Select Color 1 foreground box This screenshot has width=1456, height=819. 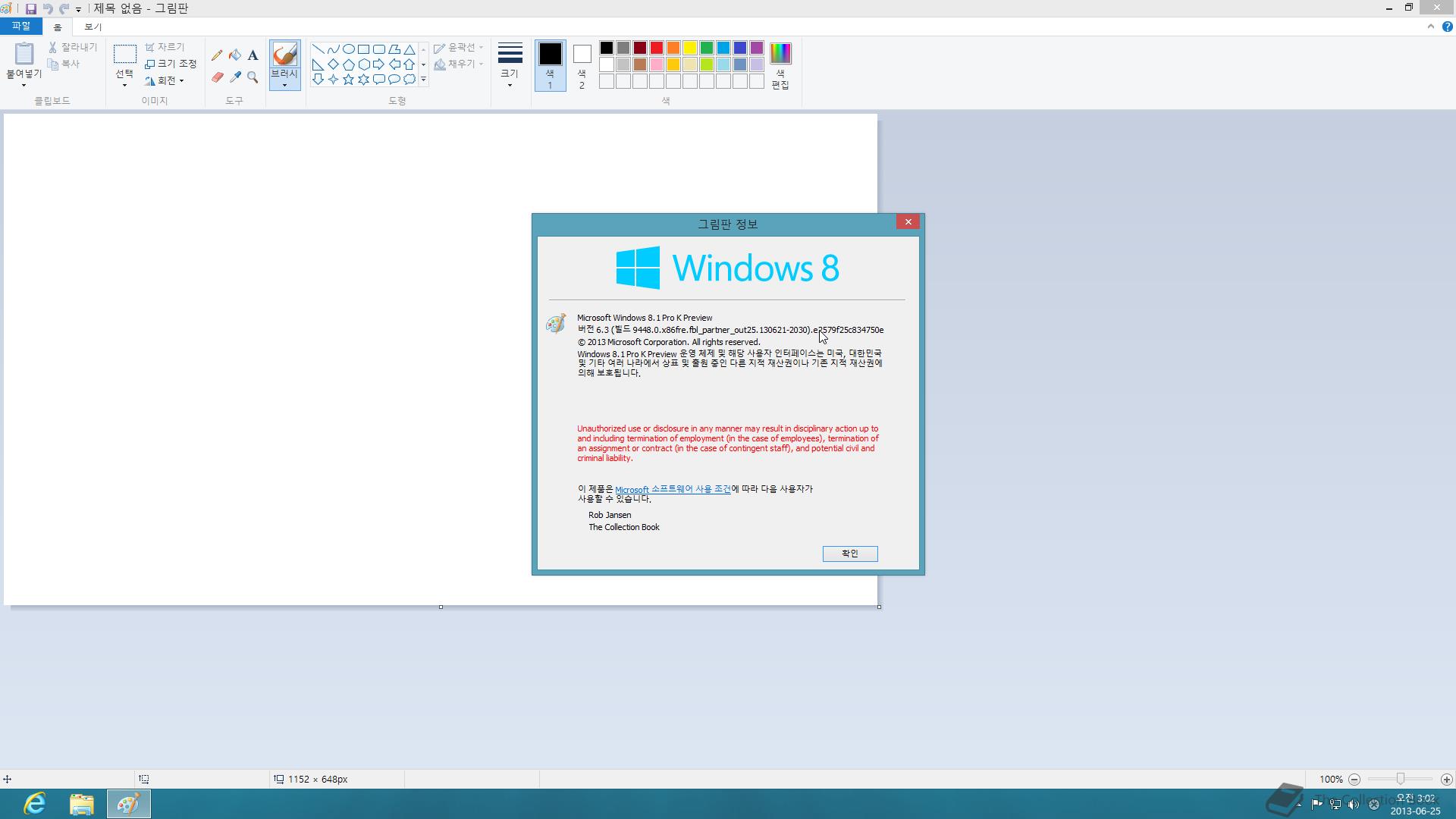coord(550,66)
